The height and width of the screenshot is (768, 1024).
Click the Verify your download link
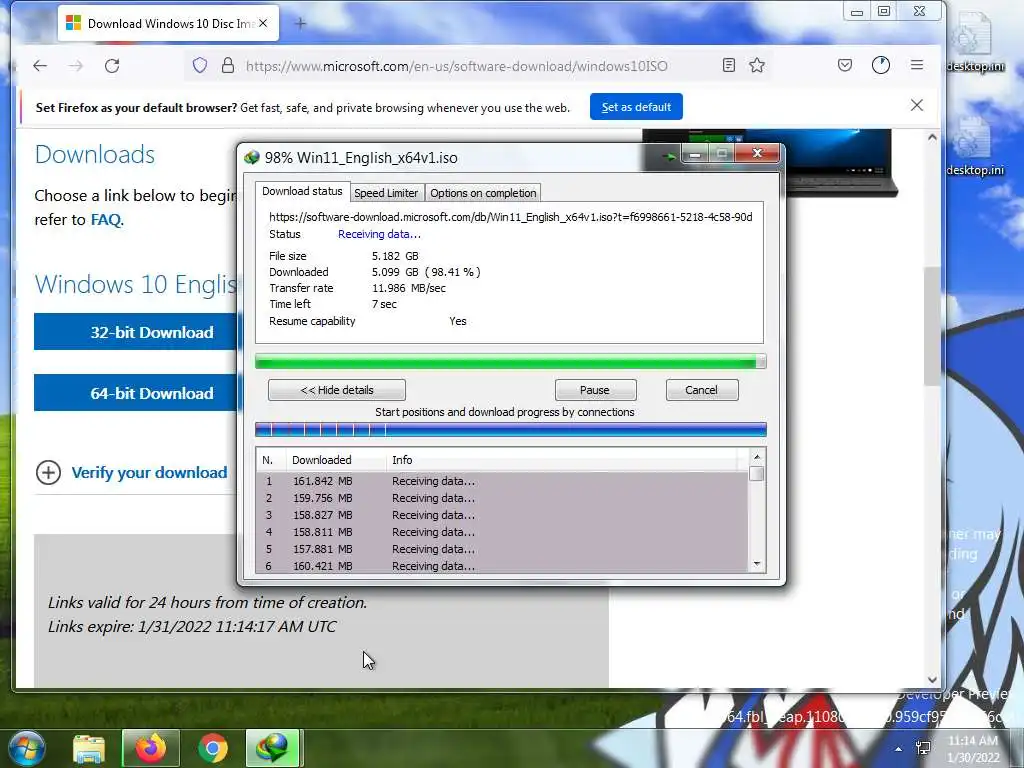(x=150, y=472)
